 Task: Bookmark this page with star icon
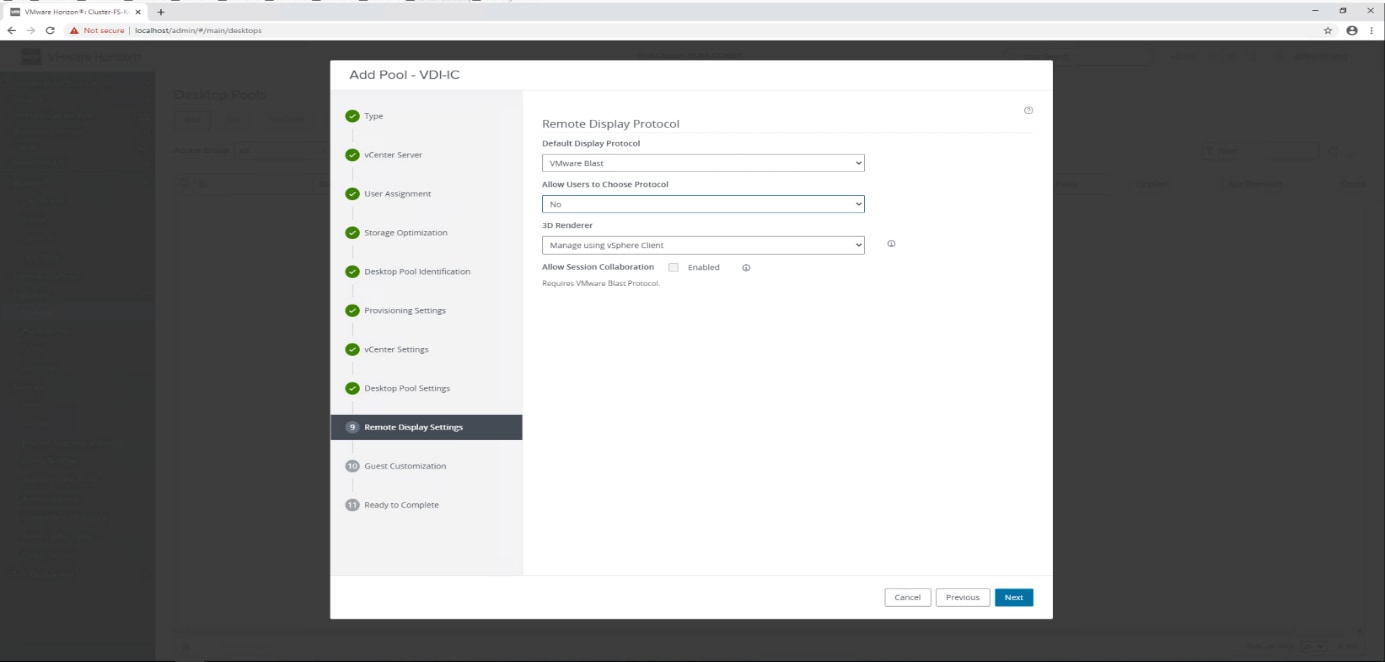pyautogui.click(x=1328, y=30)
